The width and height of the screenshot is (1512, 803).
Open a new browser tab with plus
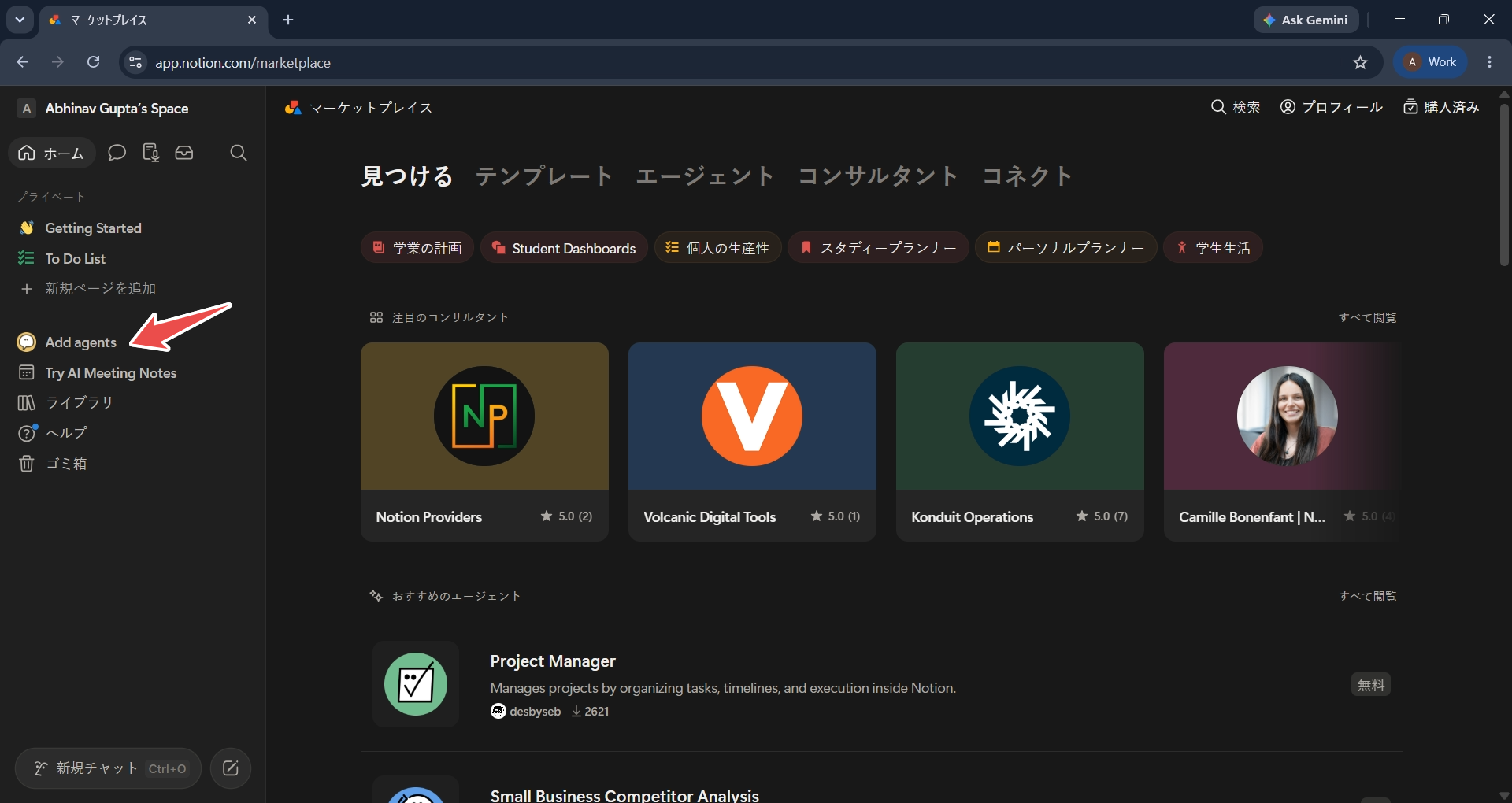pyautogui.click(x=288, y=20)
